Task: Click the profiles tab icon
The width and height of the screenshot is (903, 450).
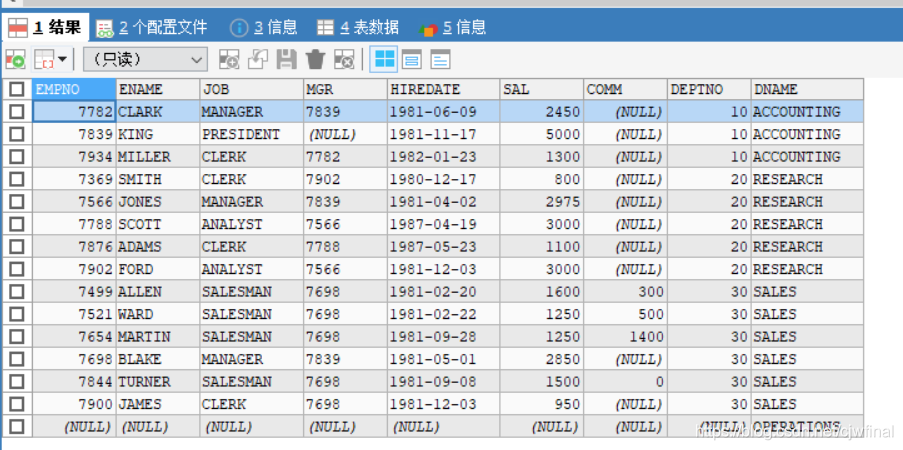Action: pos(105,28)
